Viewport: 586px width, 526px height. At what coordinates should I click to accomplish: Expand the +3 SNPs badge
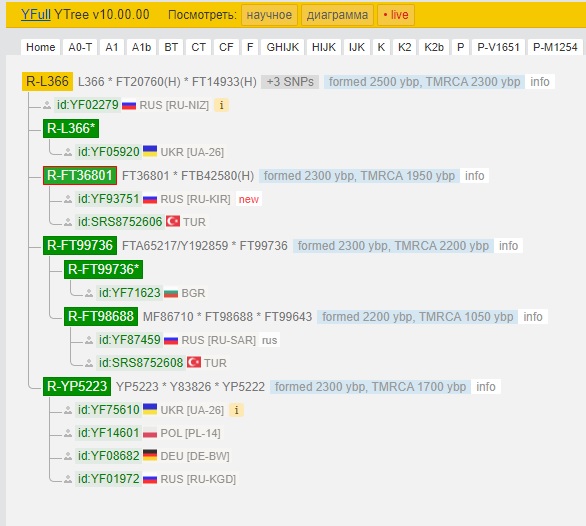(290, 81)
